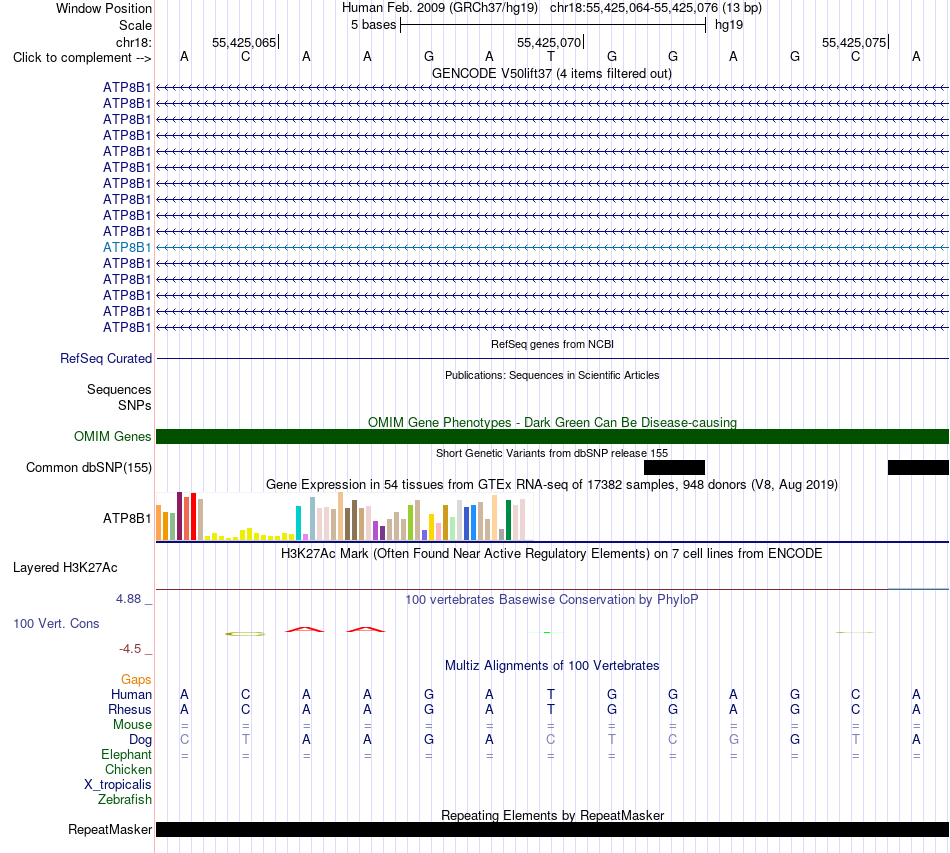The width and height of the screenshot is (950, 853).
Task: Open the 'OMIM Gene Phenotypes' green title
Action: pyautogui.click(x=552, y=422)
